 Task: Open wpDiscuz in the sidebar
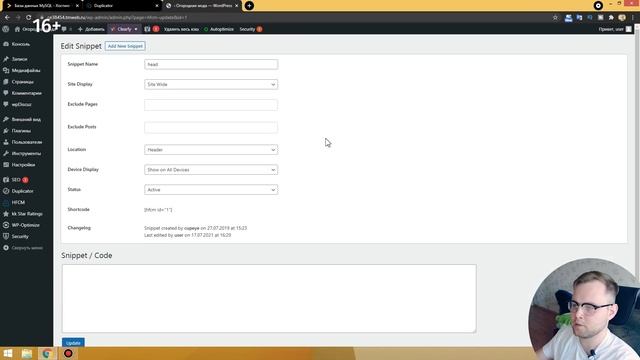[21, 104]
